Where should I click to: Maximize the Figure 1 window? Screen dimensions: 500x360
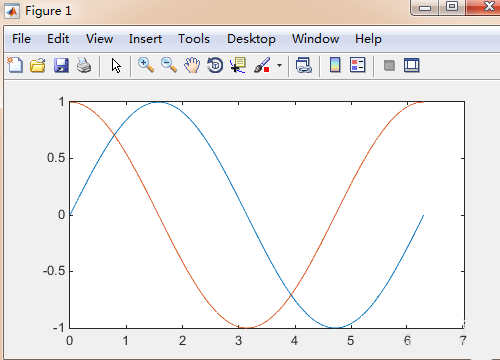(x=452, y=7)
